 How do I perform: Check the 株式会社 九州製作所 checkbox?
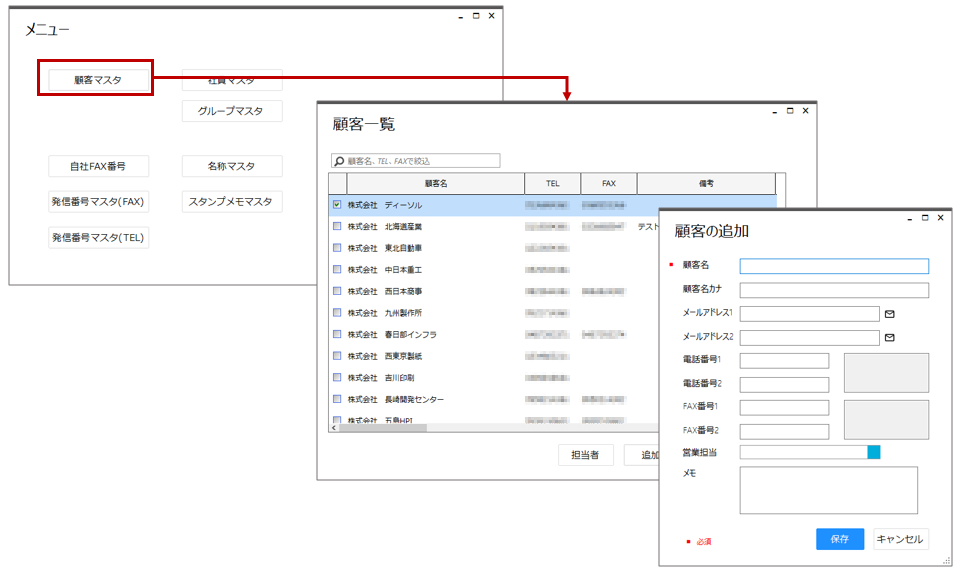pyautogui.click(x=337, y=312)
